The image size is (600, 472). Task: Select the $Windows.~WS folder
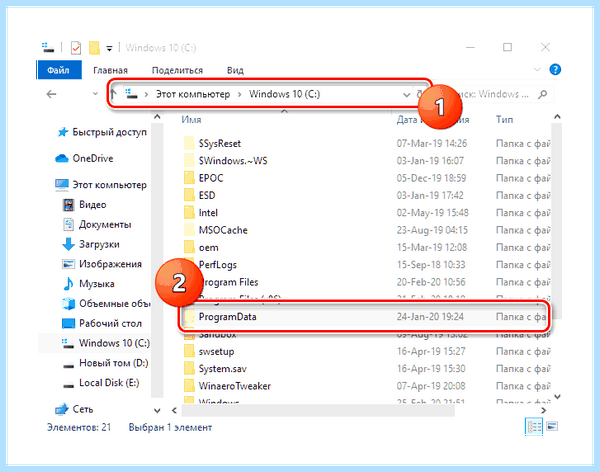tap(233, 161)
